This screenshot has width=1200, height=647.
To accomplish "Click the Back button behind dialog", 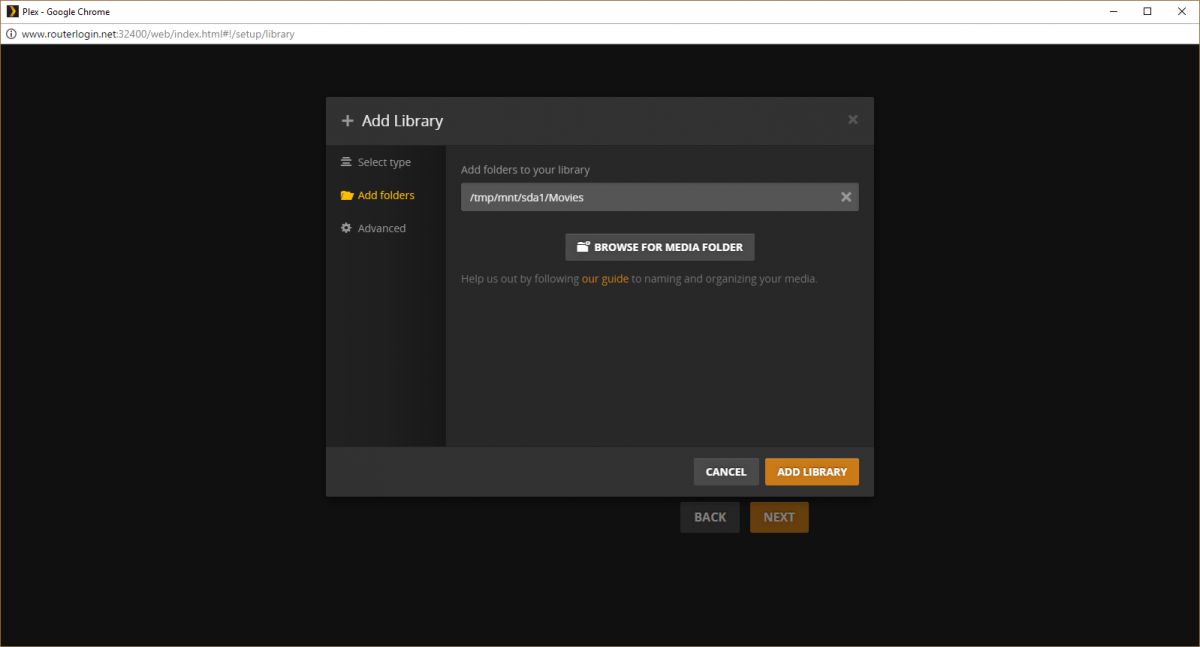I will (710, 517).
